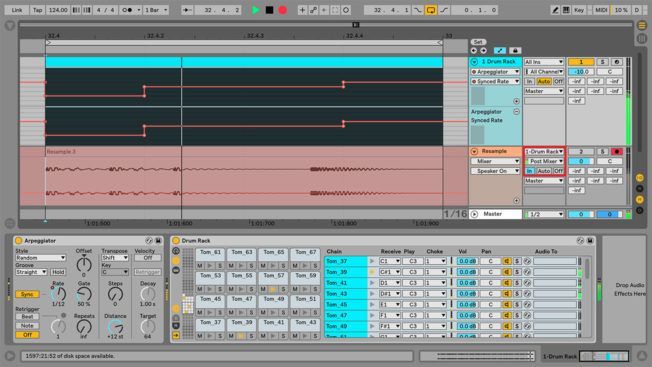This screenshot has width=652, height=367.
Task: Solo the 1 Drum Rack track
Action: [x=603, y=62]
